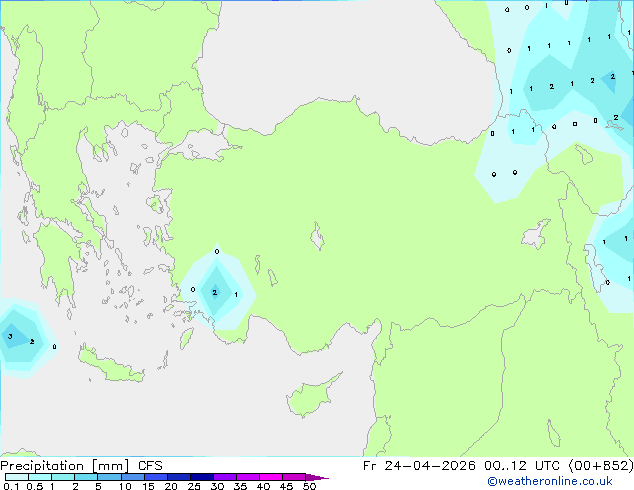Image resolution: width=634 pixels, height=490 pixels.
Task: Click the legend scale label '45'
Action: (x=286, y=486)
